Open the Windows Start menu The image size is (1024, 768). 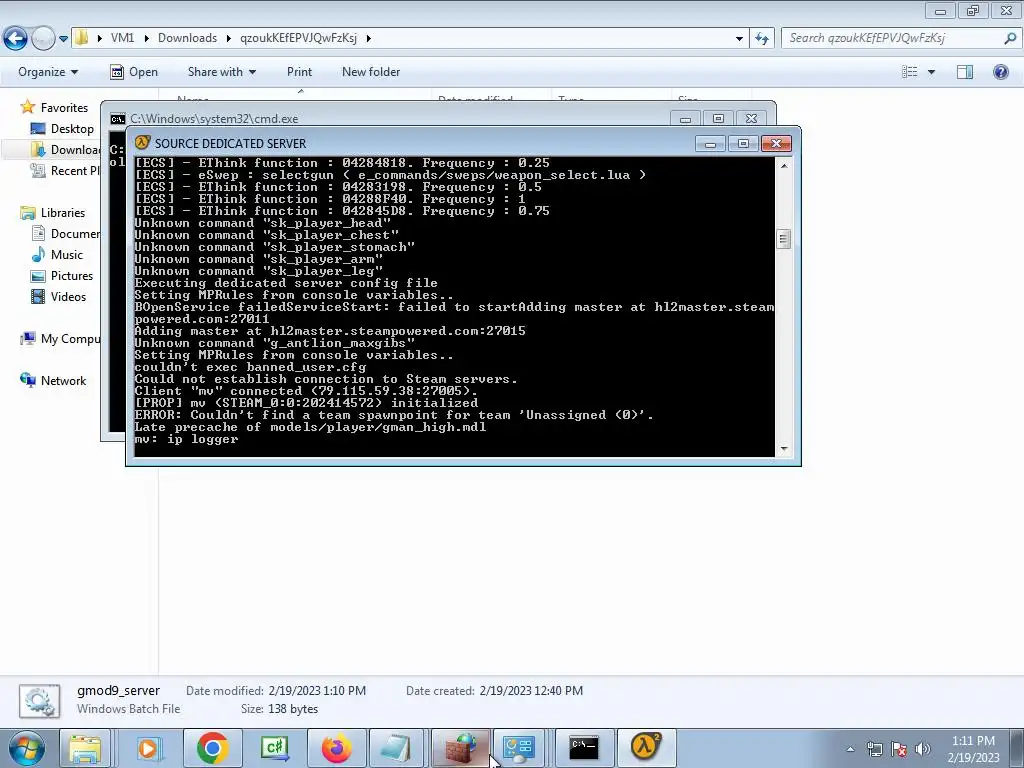click(27, 748)
